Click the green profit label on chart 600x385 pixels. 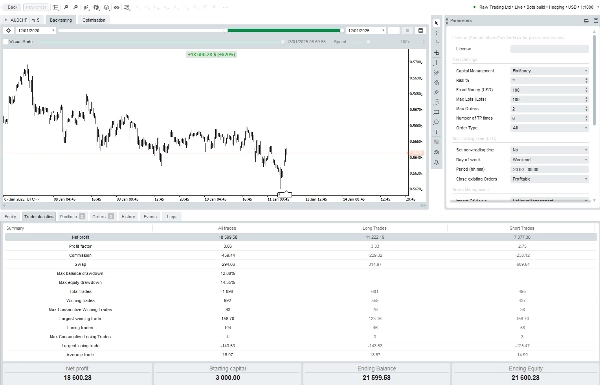click(212, 54)
